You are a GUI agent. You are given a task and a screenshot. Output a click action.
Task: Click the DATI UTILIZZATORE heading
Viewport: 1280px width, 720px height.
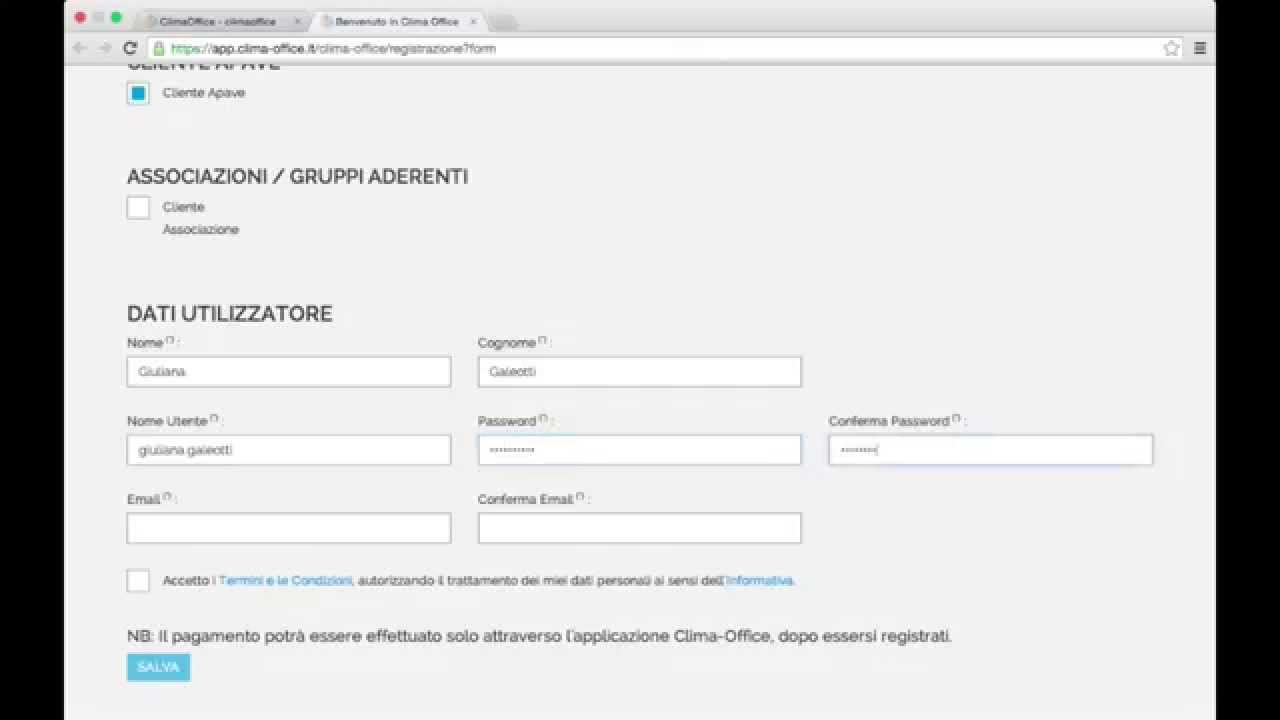pos(229,314)
